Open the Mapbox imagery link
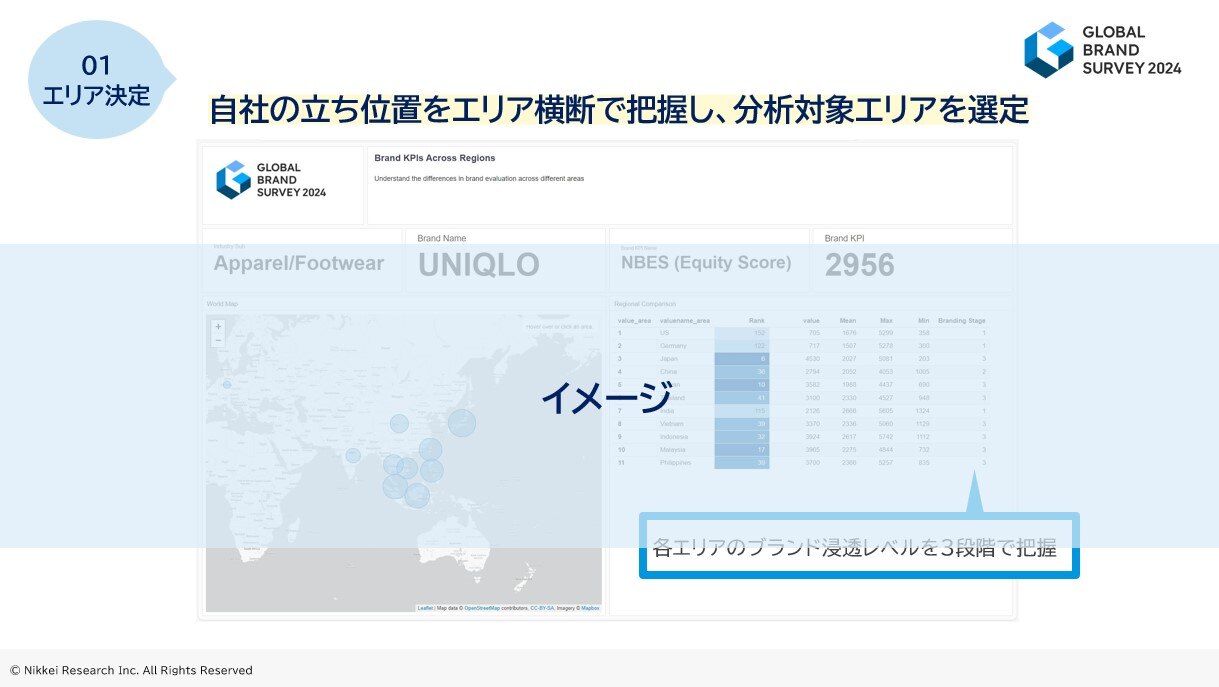The image size is (1219, 687). pyautogui.click(x=590, y=608)
